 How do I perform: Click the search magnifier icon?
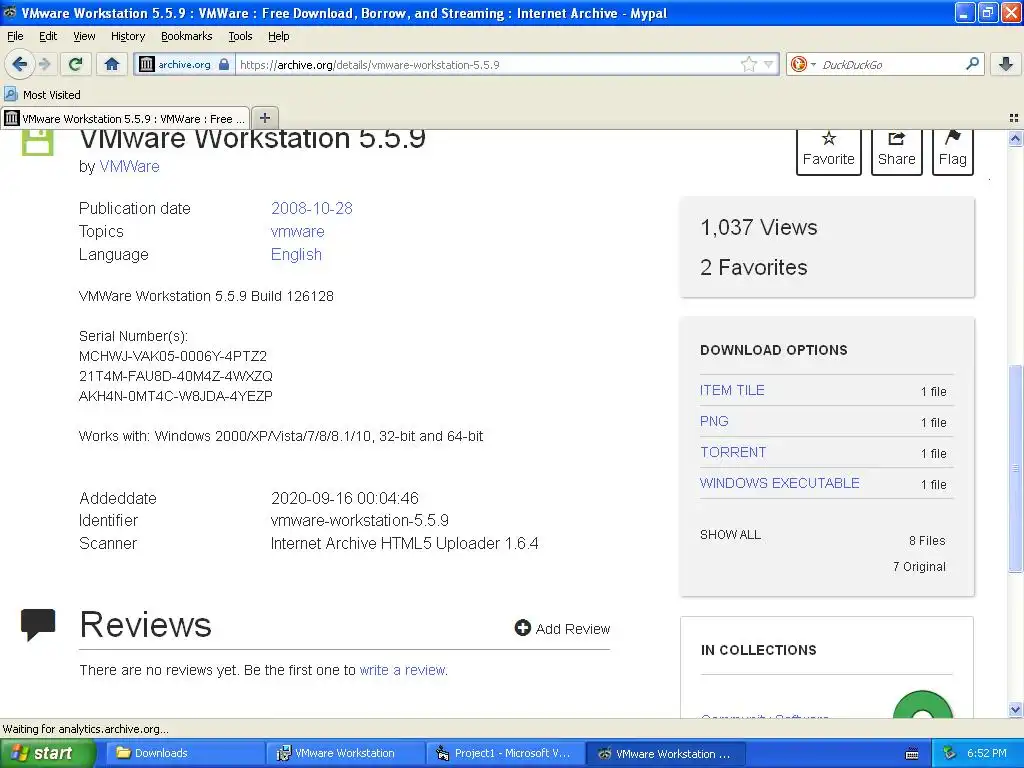972,64
